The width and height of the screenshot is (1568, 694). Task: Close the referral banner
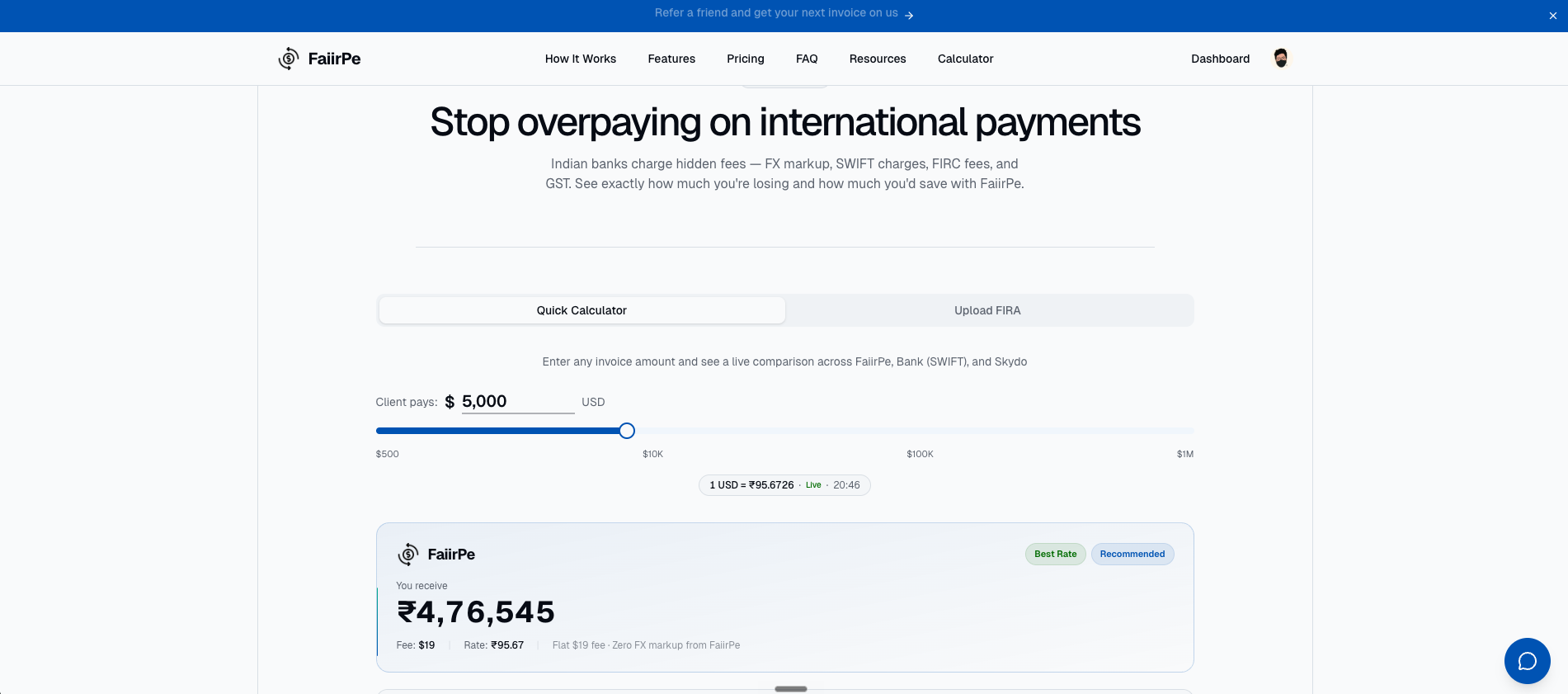(1553, 16)
